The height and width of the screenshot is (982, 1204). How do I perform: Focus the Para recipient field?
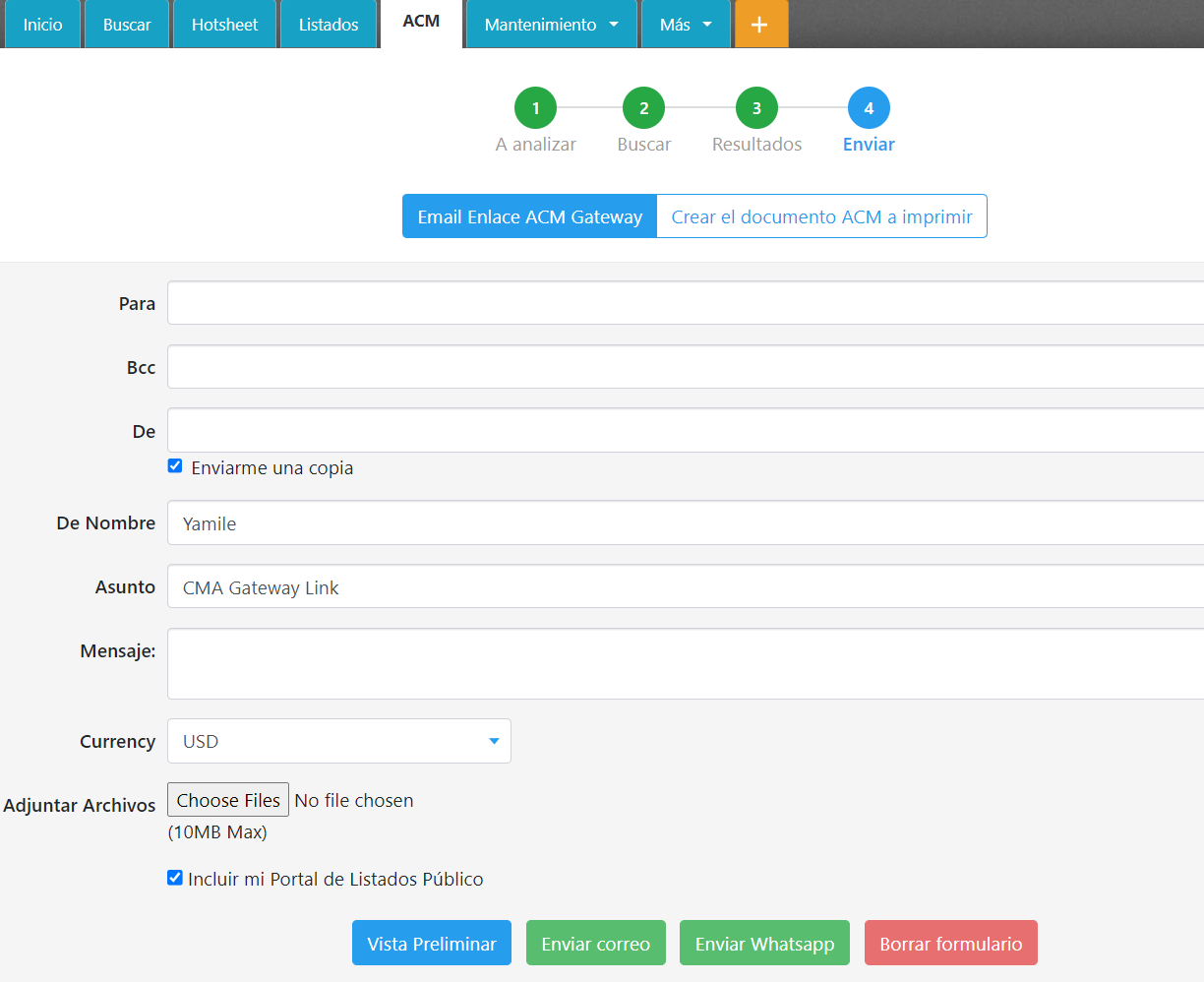pyautogui.click(x=686, y=303)
